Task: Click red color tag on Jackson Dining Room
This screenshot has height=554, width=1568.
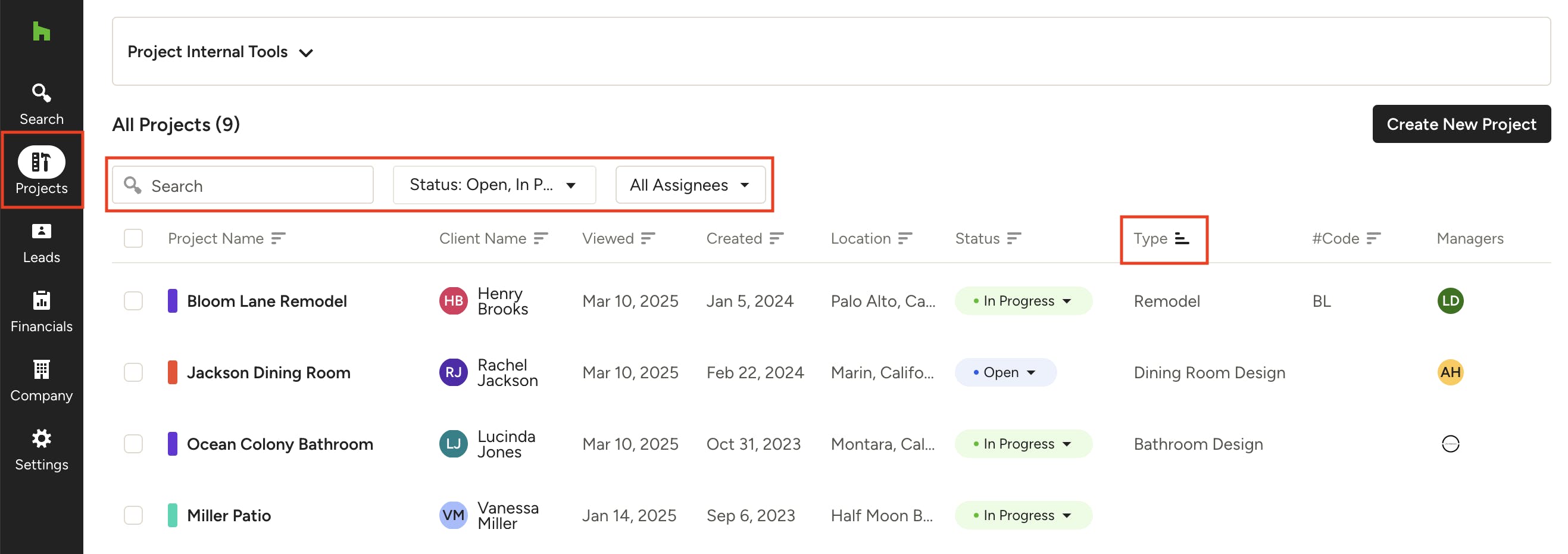Action: pos(172,372)
